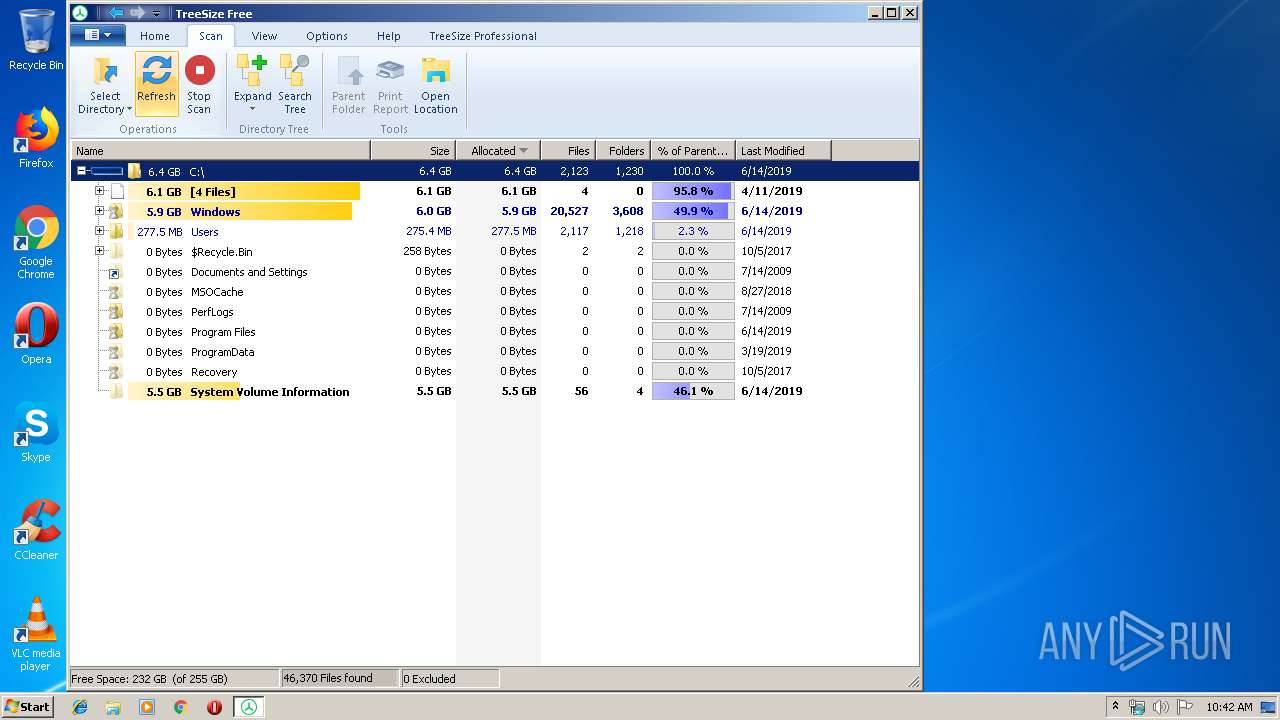Select the Documents and Settings row

coord(495,271)
